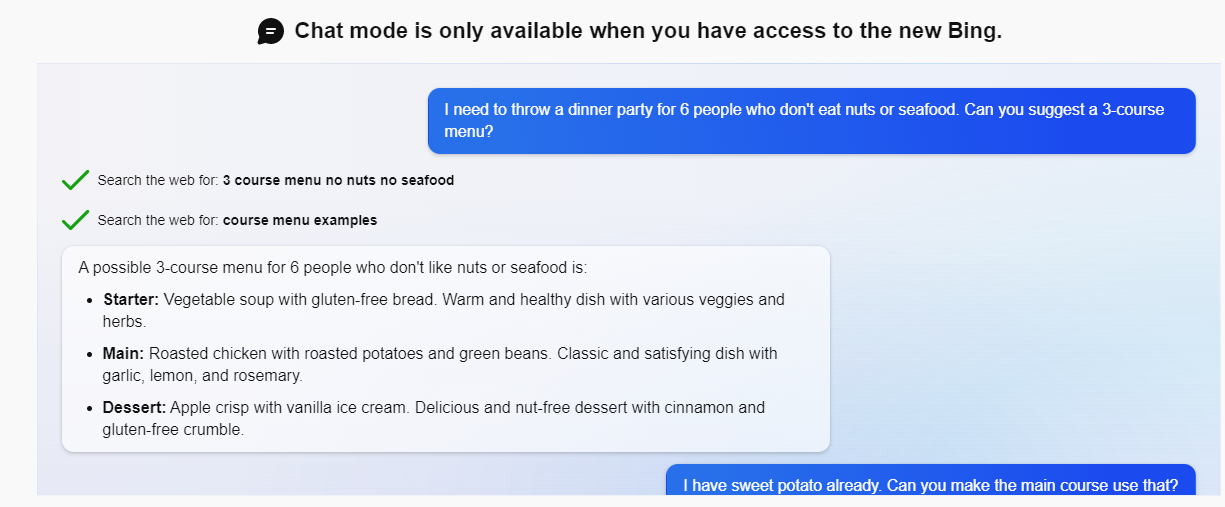The height and width of the screenshot is (507, 1225).
Task: Click the bold 'Starter:' label
Action: pos(131,300)
